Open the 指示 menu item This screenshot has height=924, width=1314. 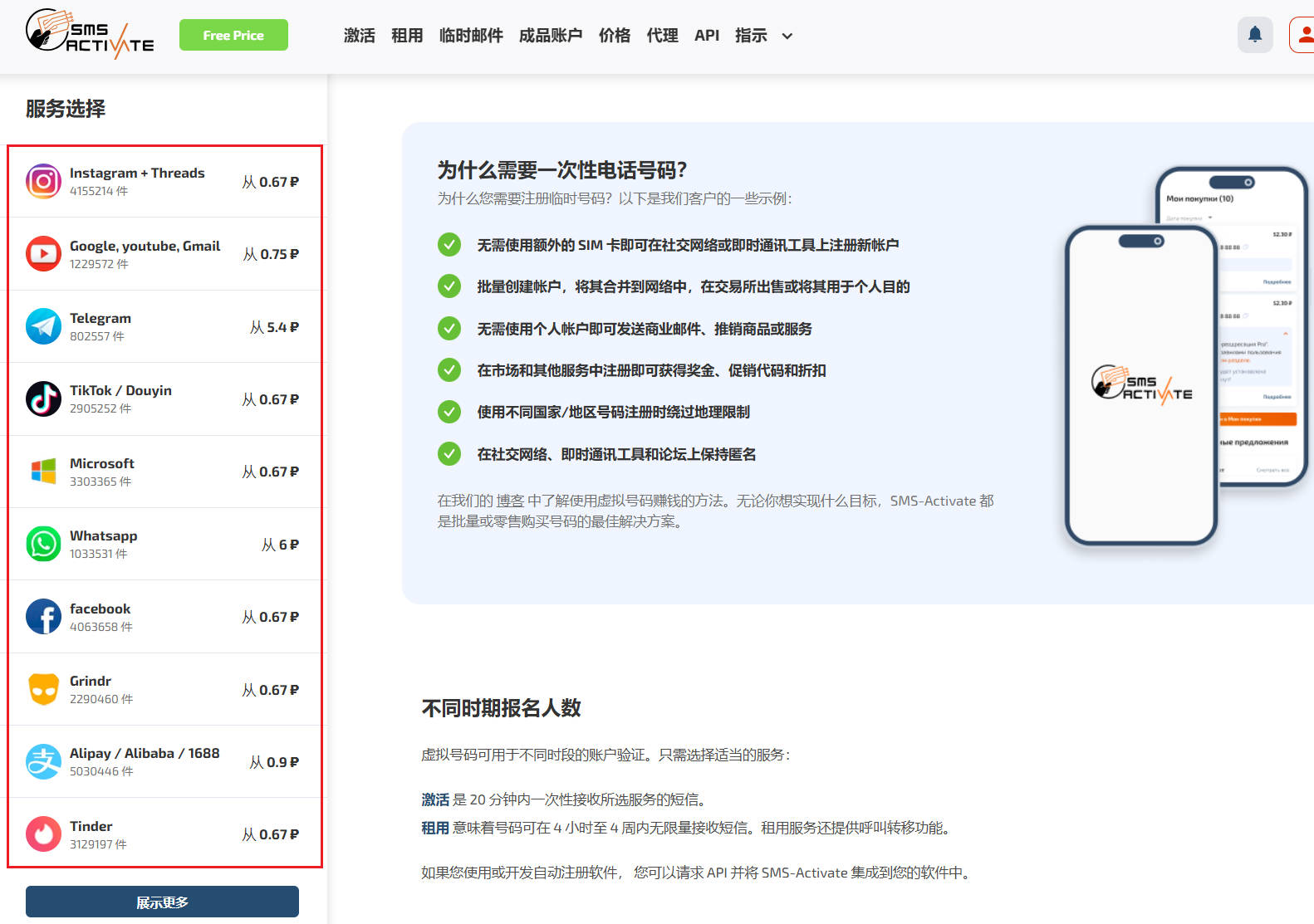[751, 36]
